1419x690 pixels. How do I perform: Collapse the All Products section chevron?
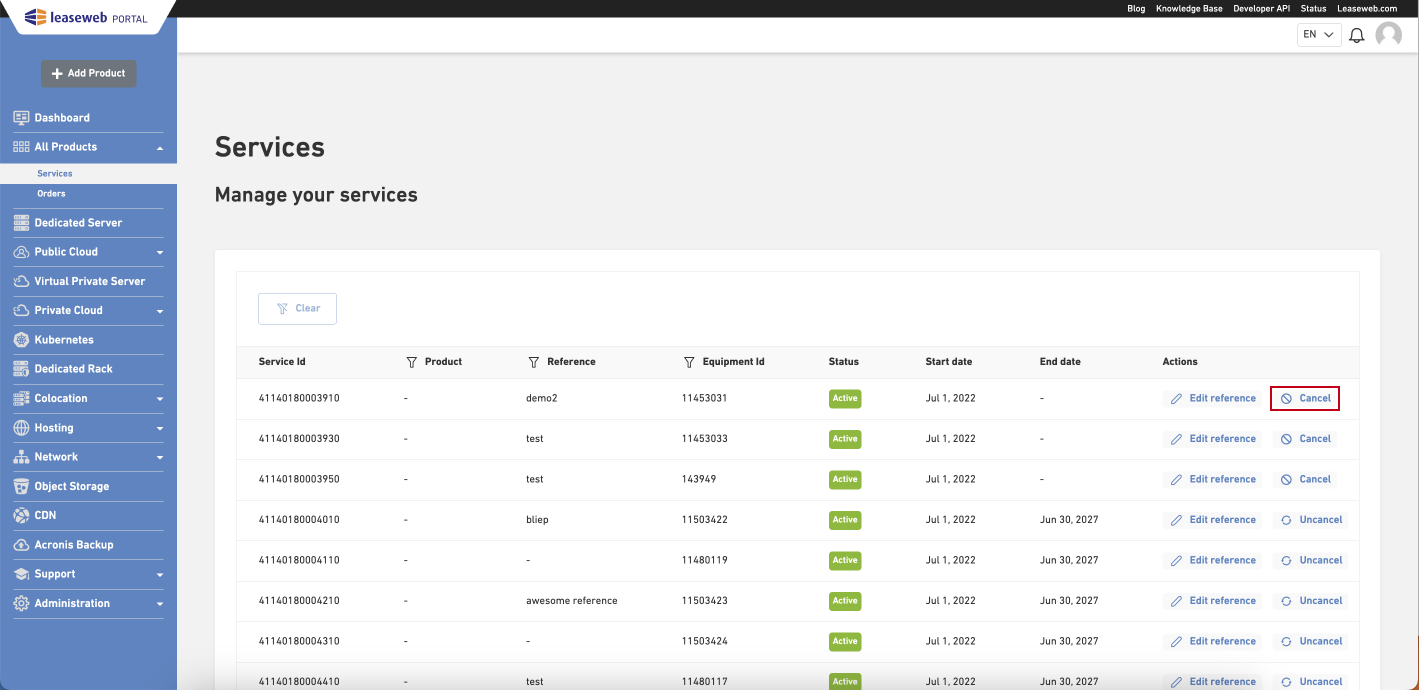(159, 146)
